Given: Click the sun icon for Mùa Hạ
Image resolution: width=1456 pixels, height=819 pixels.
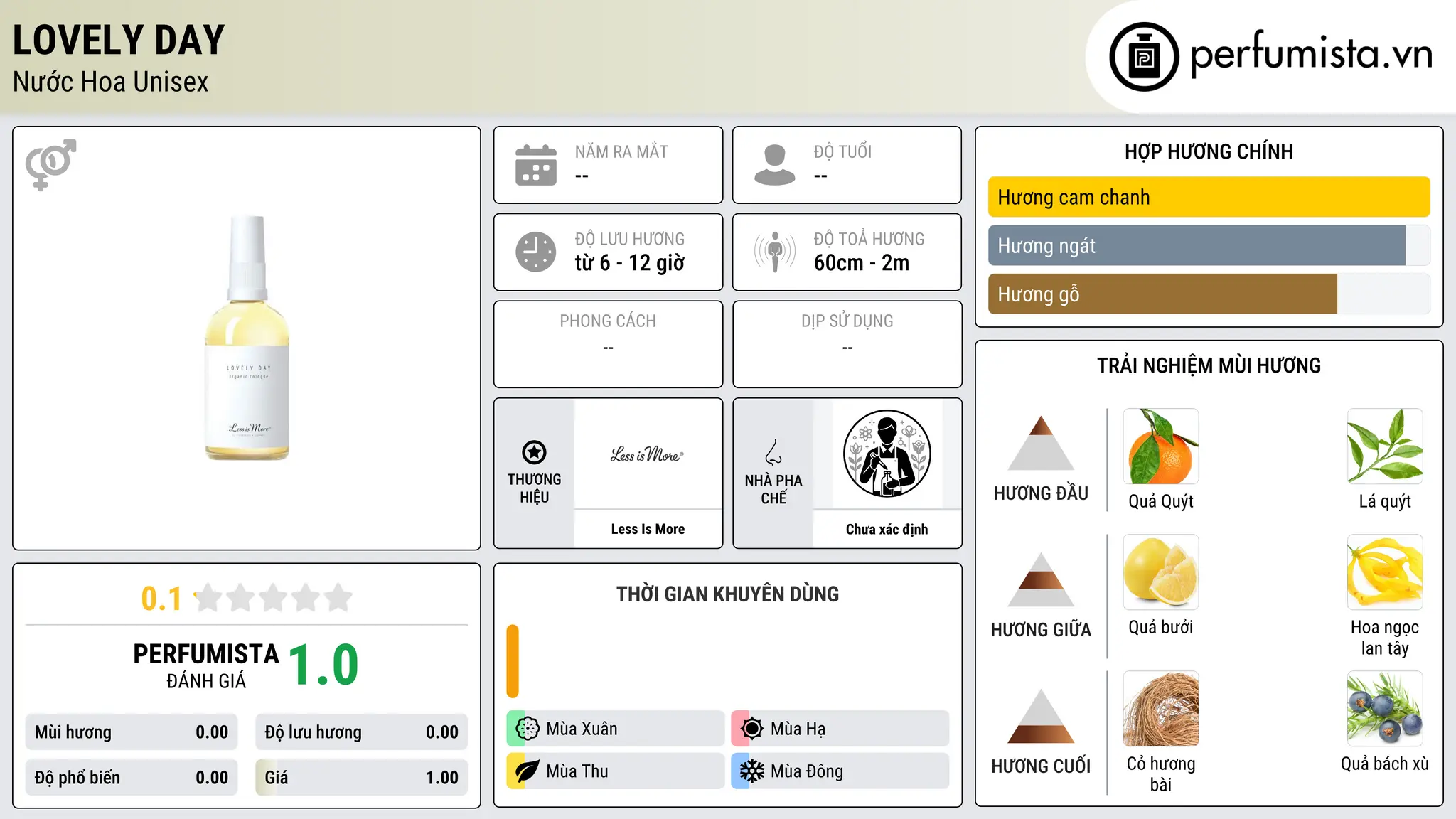Looking at the screenshot, I should [752, 729].
